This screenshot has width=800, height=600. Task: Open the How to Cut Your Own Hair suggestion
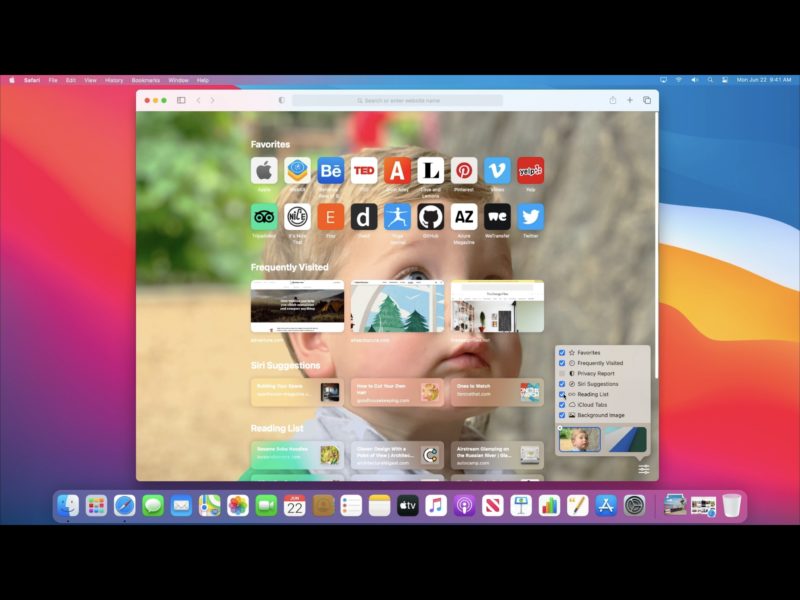397,392
